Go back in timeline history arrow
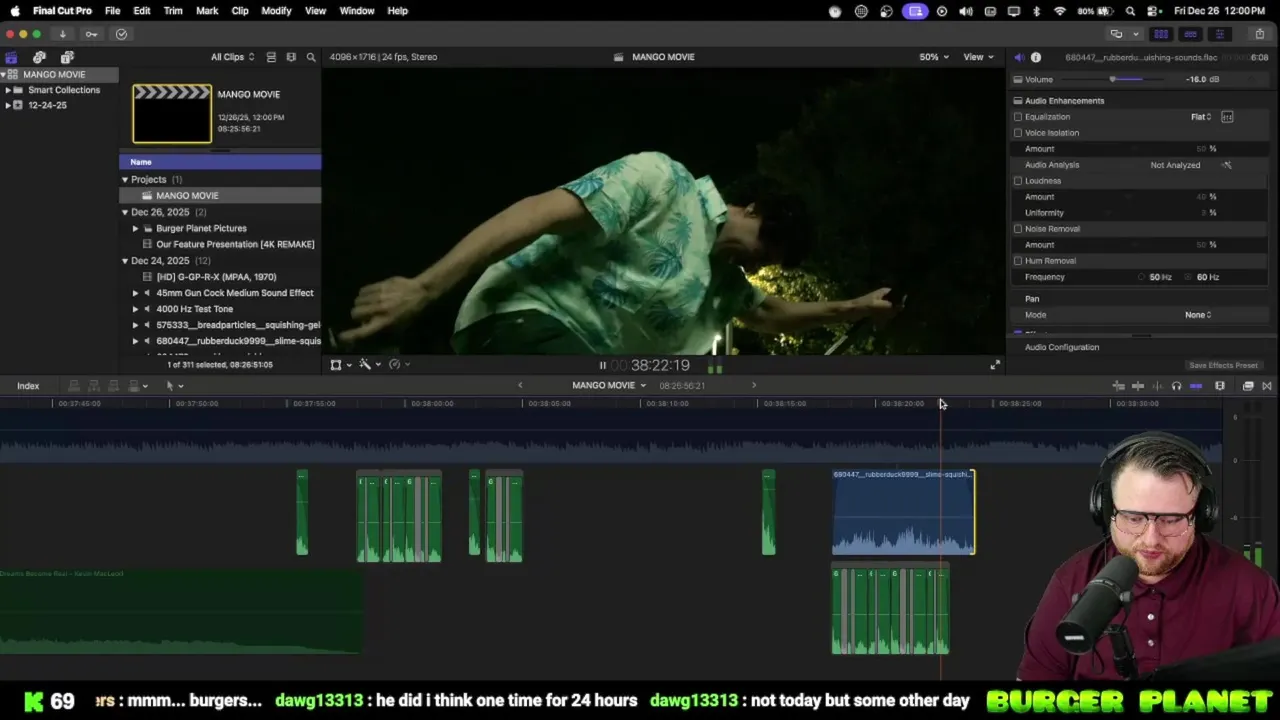This screenshot has height=720, width=1280. (x=520, y=386)
